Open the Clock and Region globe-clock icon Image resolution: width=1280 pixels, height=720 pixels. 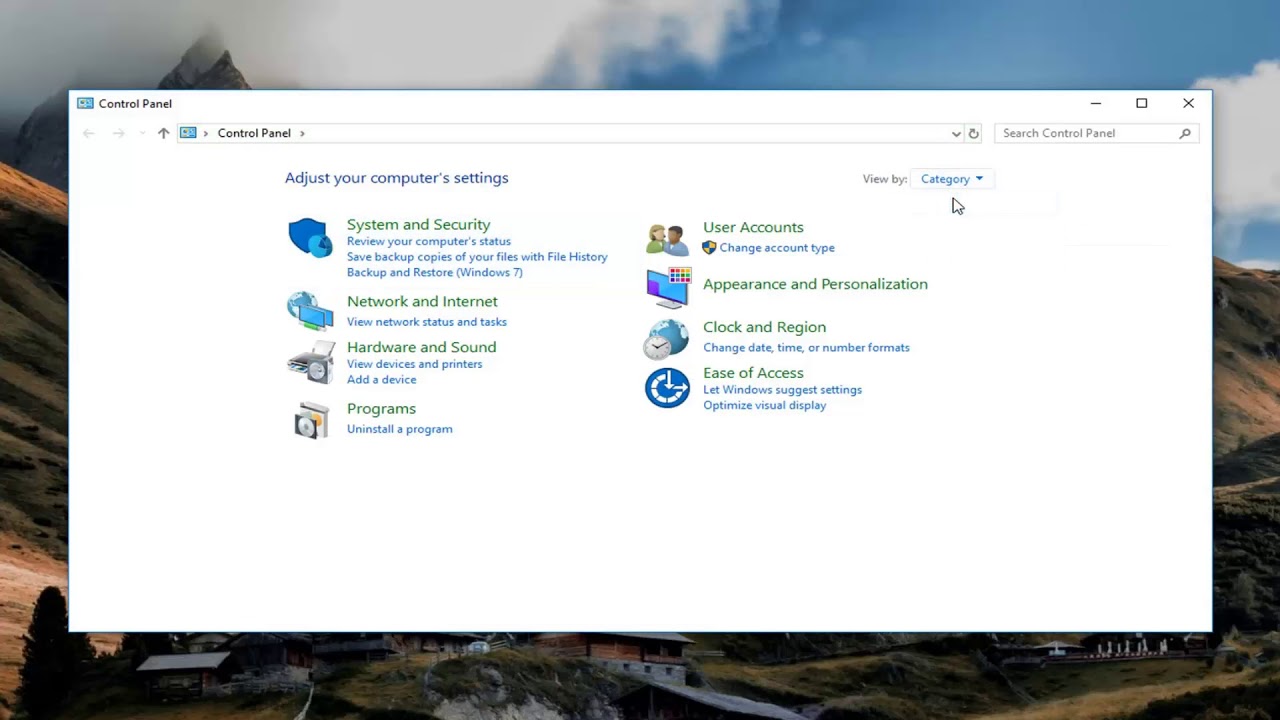pyautogui.click(x=666, y=339)
